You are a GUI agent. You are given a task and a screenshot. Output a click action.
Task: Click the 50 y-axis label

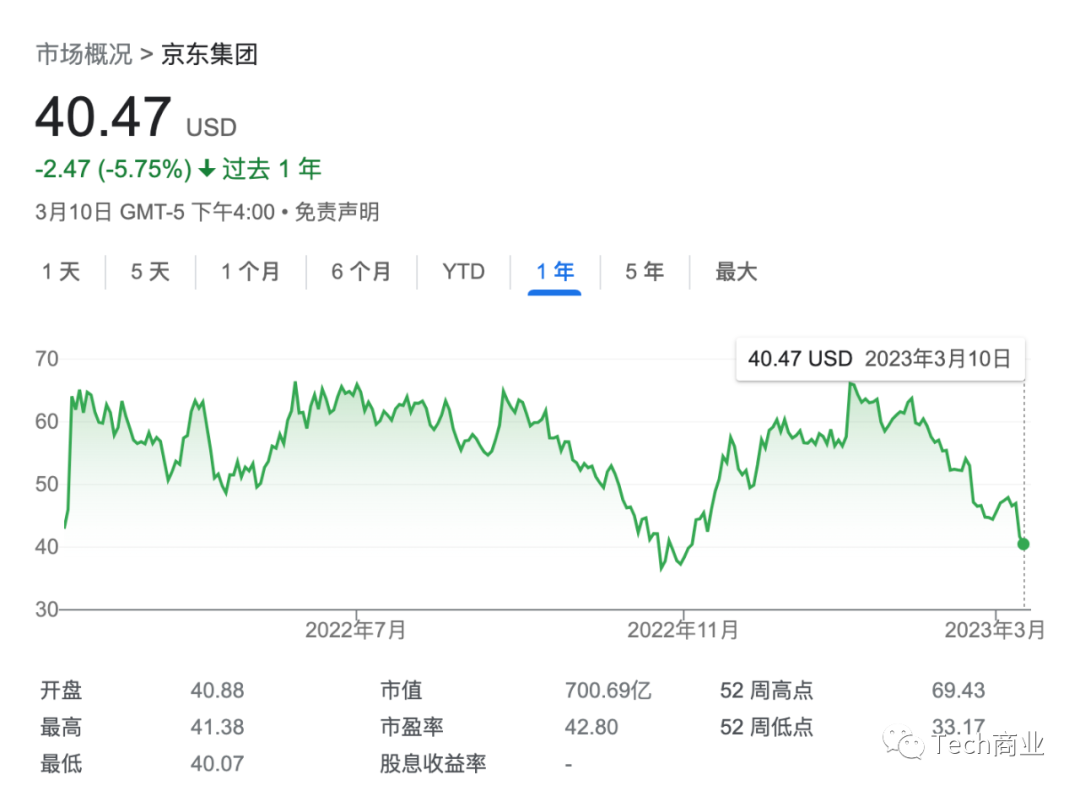pyautogui.click(x=47, y=484)
